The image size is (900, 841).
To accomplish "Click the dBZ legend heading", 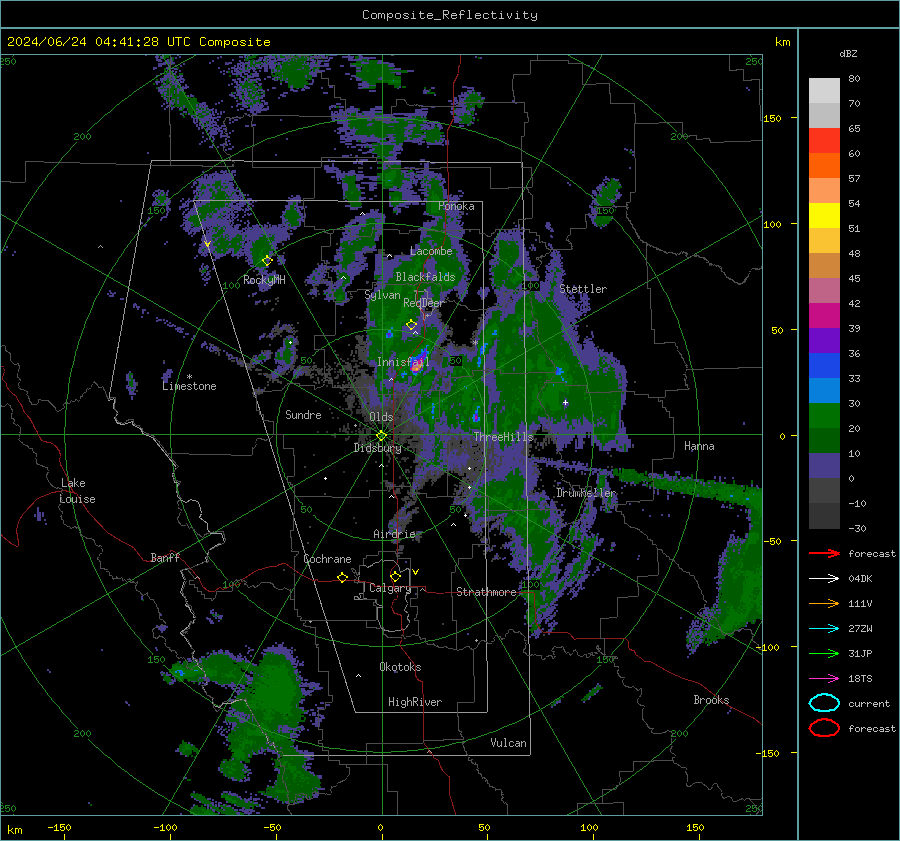I will pyautogui.click(x=848, y=53).
